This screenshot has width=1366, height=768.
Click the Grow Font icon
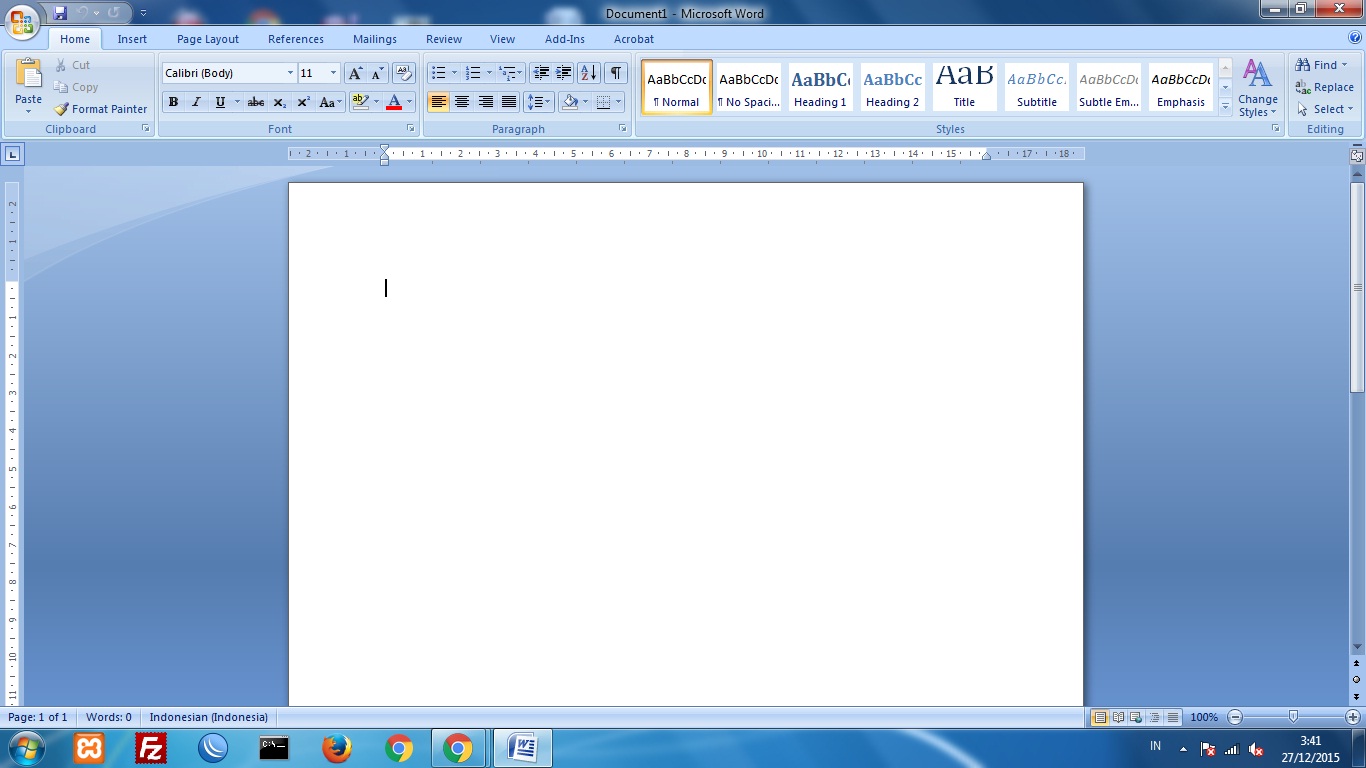355,73
